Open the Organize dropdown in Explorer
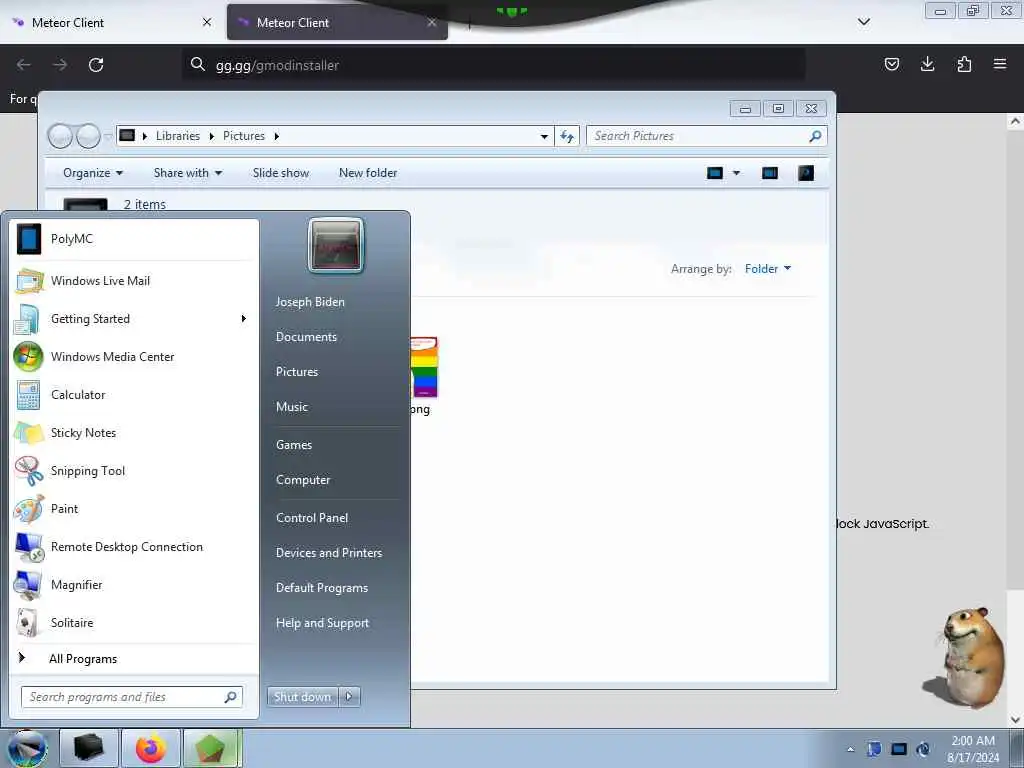Viewport: 1024px width, 768px height. pyautogui.click(x=93, y=173)
